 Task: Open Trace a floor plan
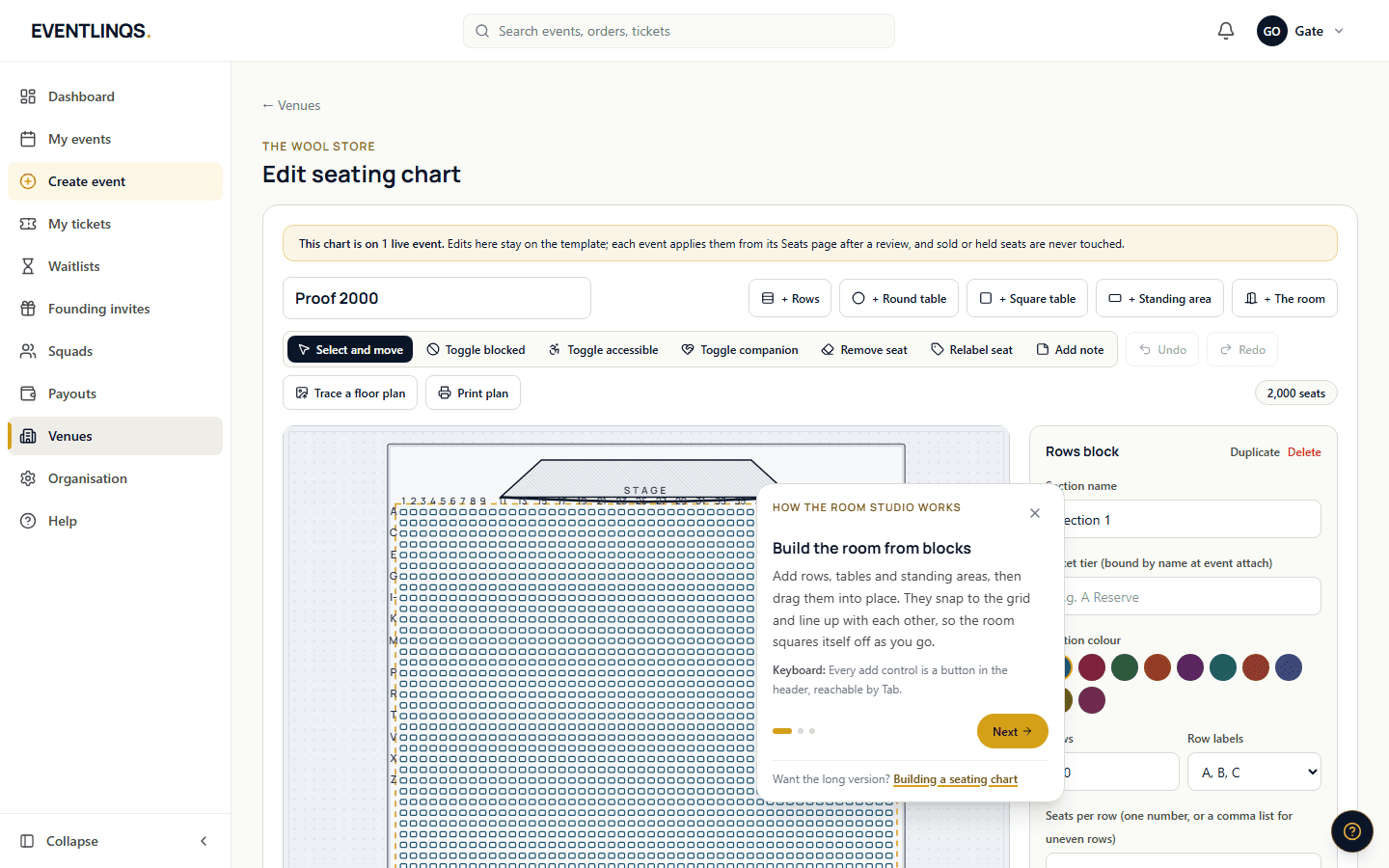[x=350, y=393]
